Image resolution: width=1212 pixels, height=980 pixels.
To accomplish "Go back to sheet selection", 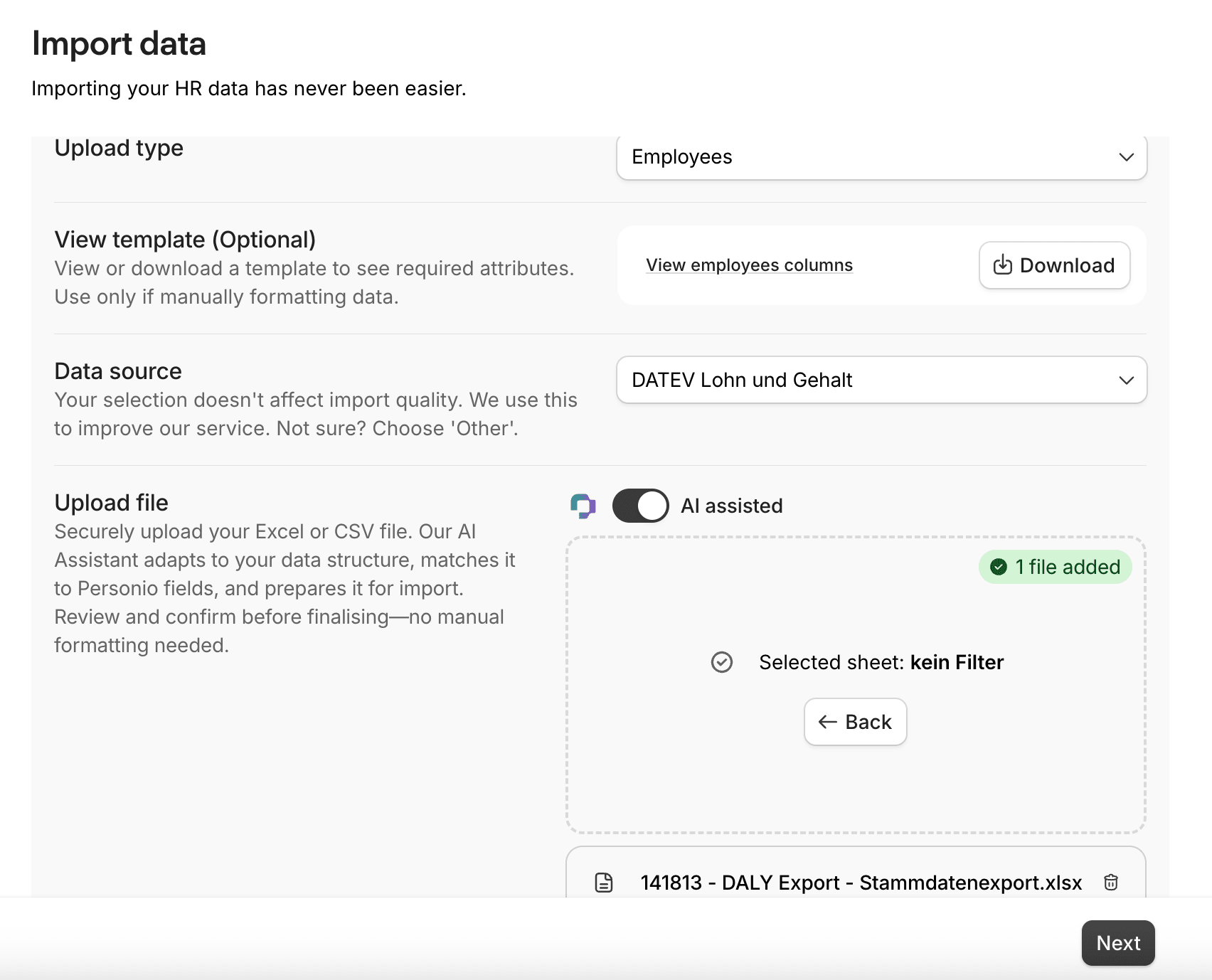I will click(855, 722).
